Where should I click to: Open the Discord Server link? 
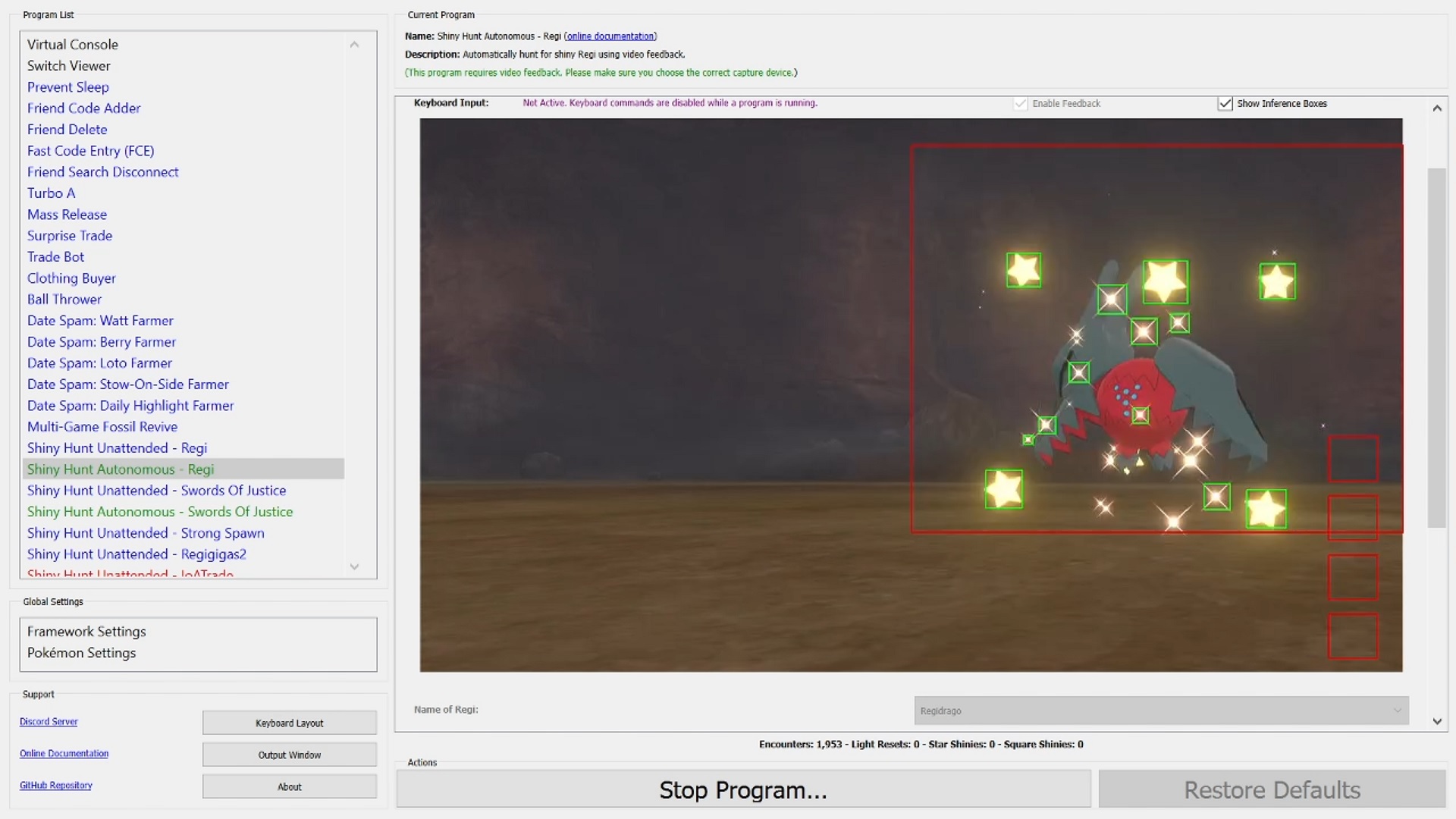(x=49, y=722)
